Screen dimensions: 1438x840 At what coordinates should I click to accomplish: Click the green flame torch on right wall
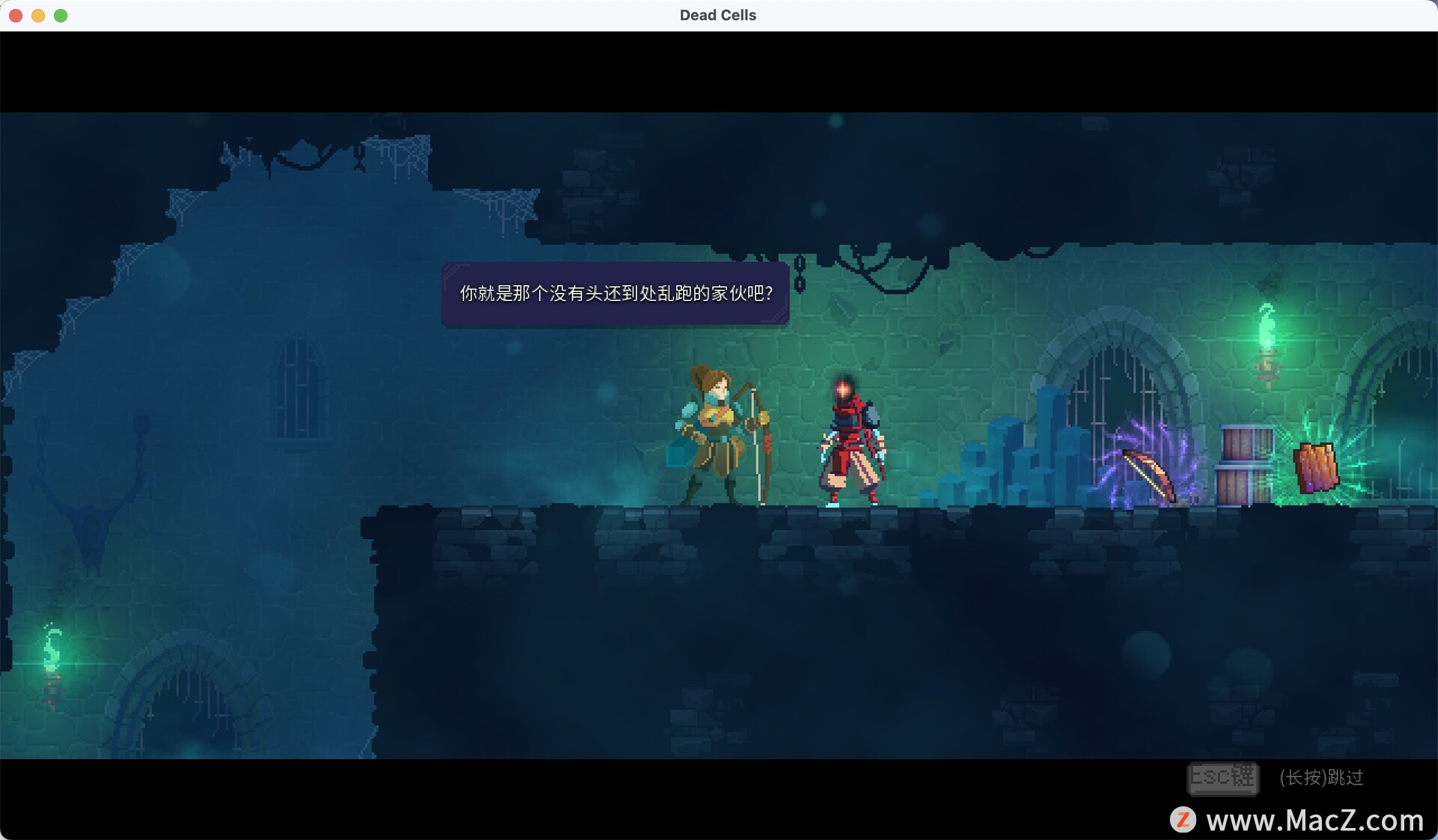[1266, 344]
